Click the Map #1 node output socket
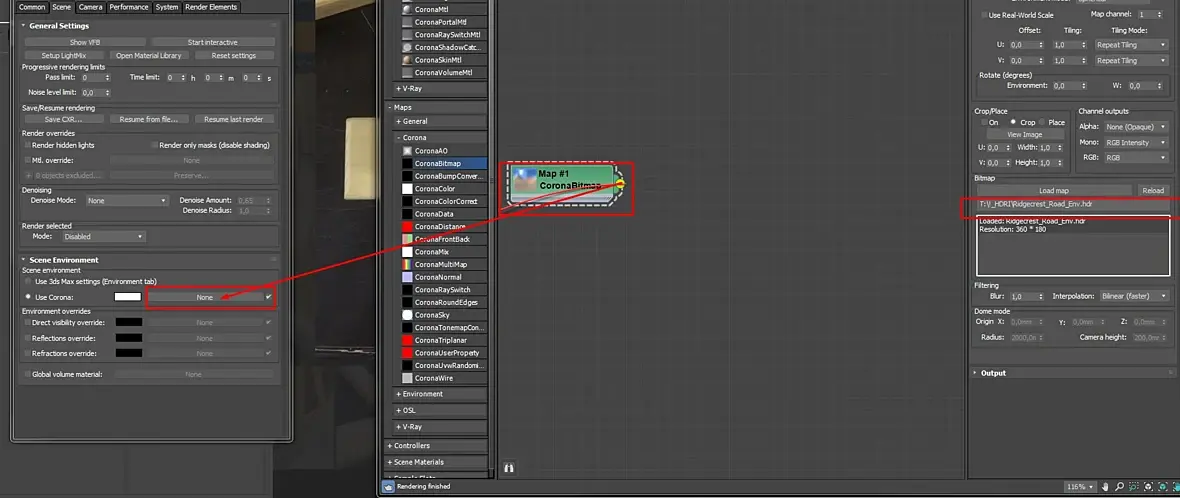1180x498 pixels. pyautogui.click(x=621, y=184)
